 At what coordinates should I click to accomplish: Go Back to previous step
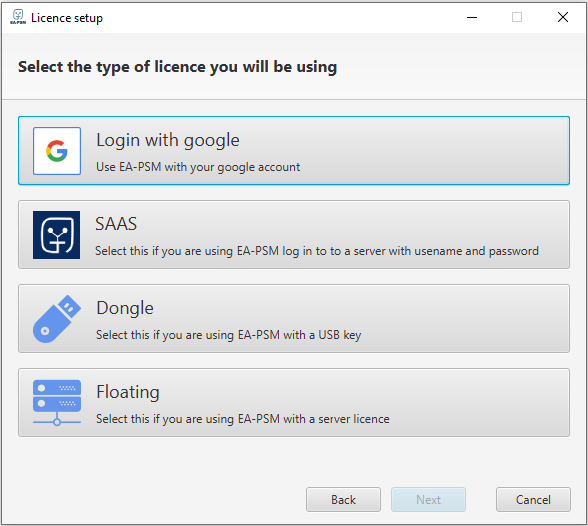click(343, 499)
